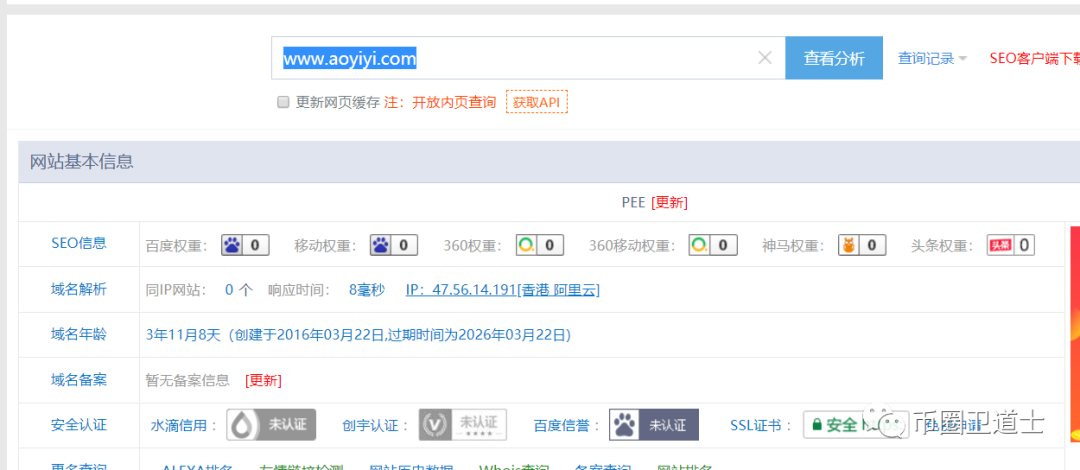
Task: Click the 域名解析 row label
Action: click(79, 289)
